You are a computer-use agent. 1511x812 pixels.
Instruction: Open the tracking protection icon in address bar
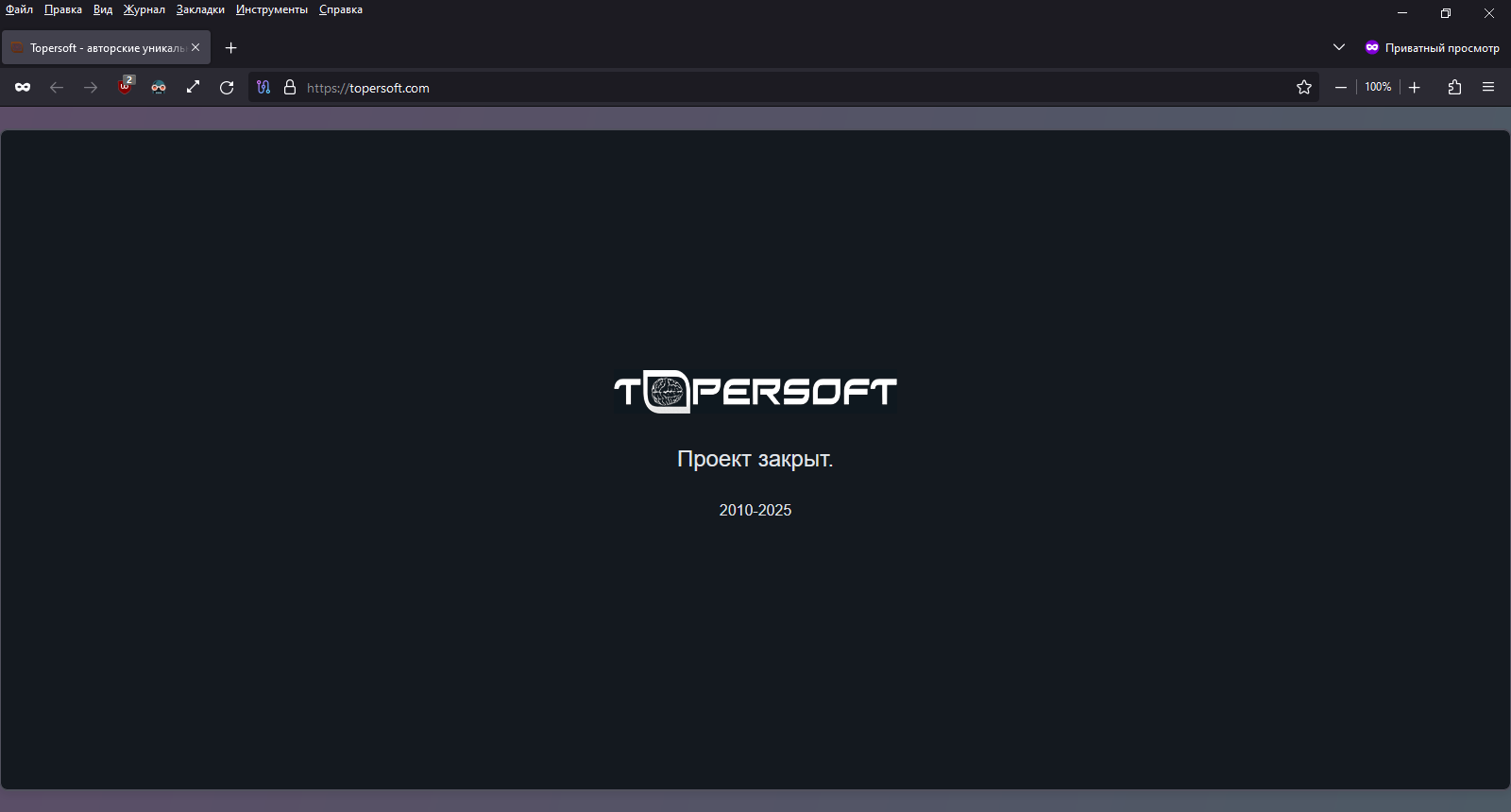(x=263, y=87)
